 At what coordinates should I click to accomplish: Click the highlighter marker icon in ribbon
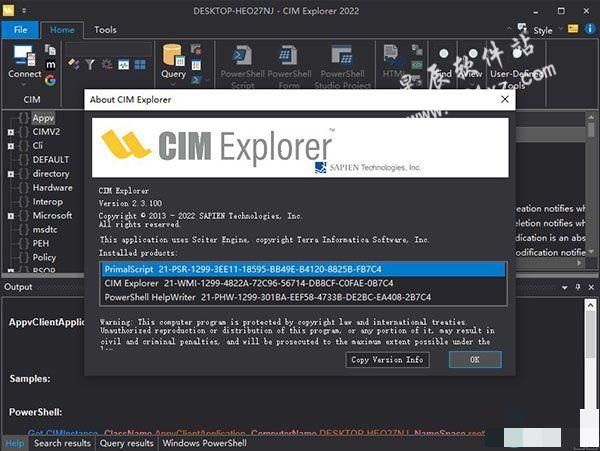tap(74, 64)
